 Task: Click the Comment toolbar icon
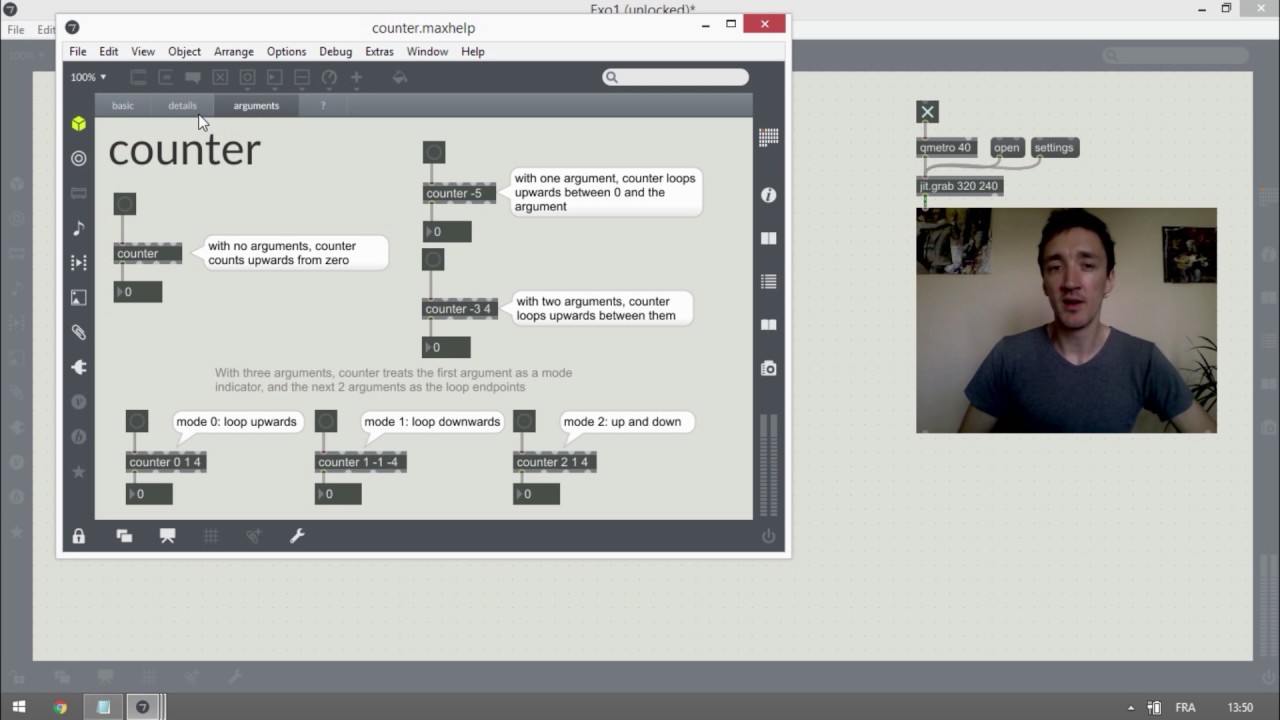[193, 77]
